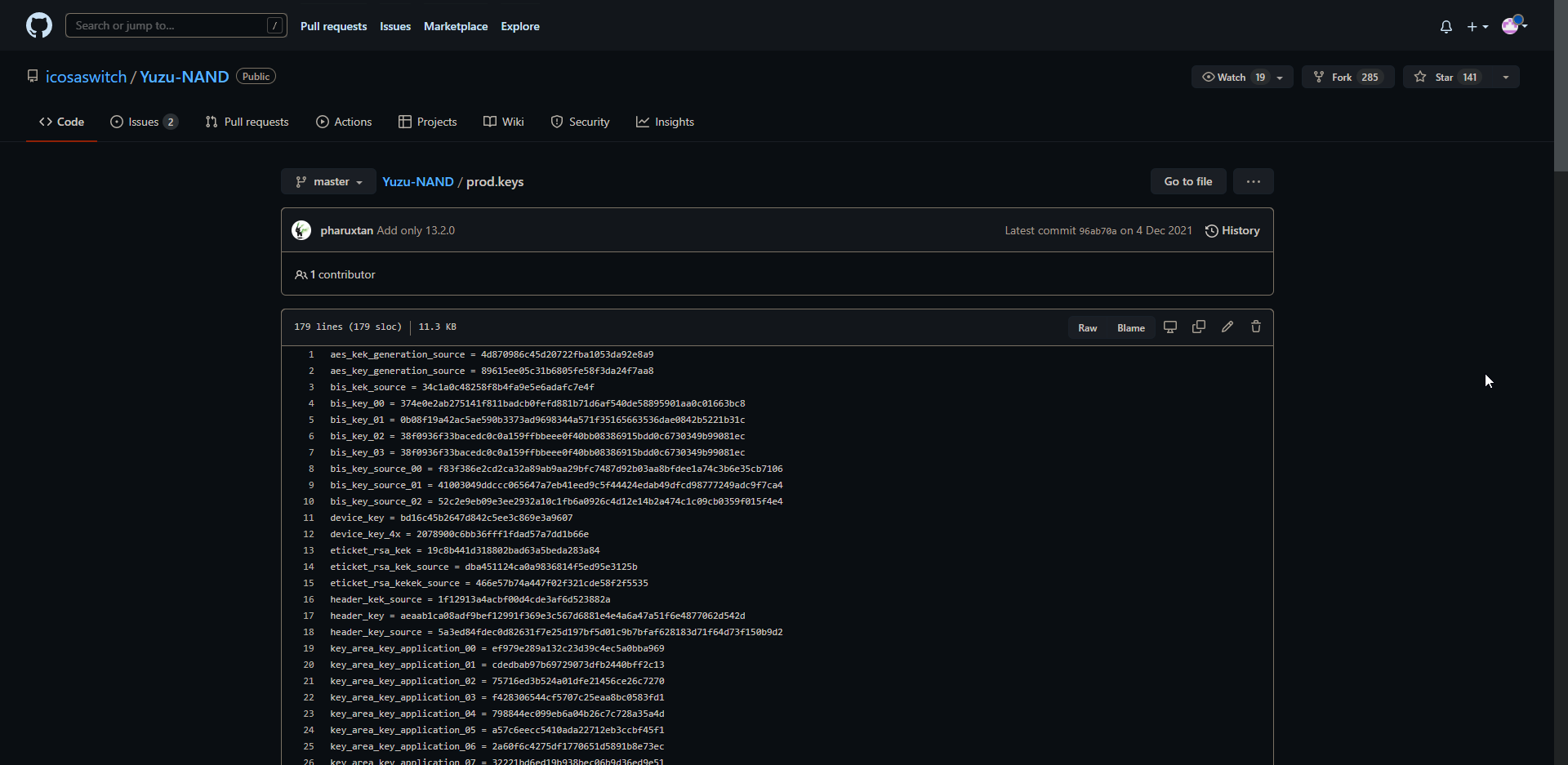Fork the repository
1568x765 pixels.
coord(1347,77)
